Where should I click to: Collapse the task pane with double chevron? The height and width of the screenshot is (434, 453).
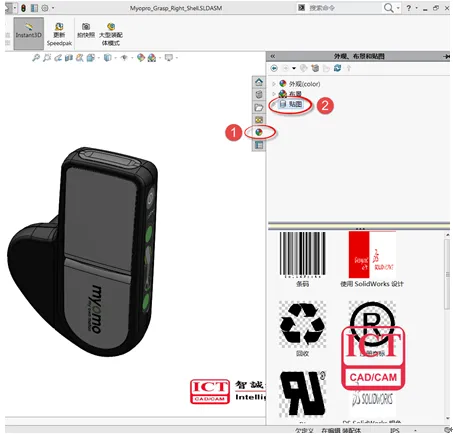pos(273,56)
